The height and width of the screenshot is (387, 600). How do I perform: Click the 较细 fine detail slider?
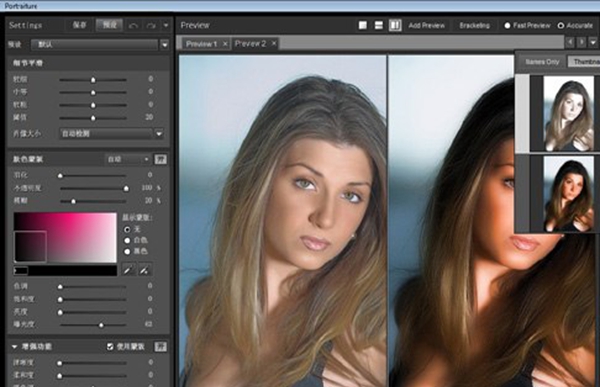tap(93, 80)
